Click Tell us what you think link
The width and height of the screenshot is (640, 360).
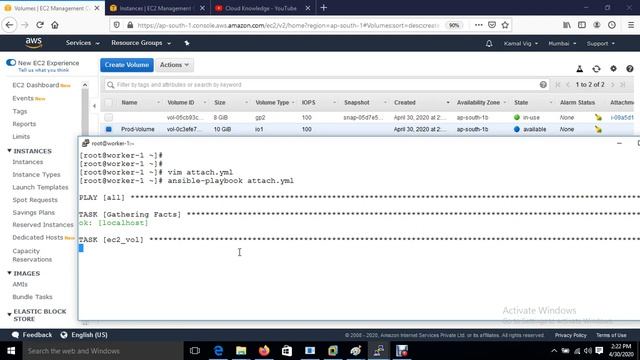[43, 70]
